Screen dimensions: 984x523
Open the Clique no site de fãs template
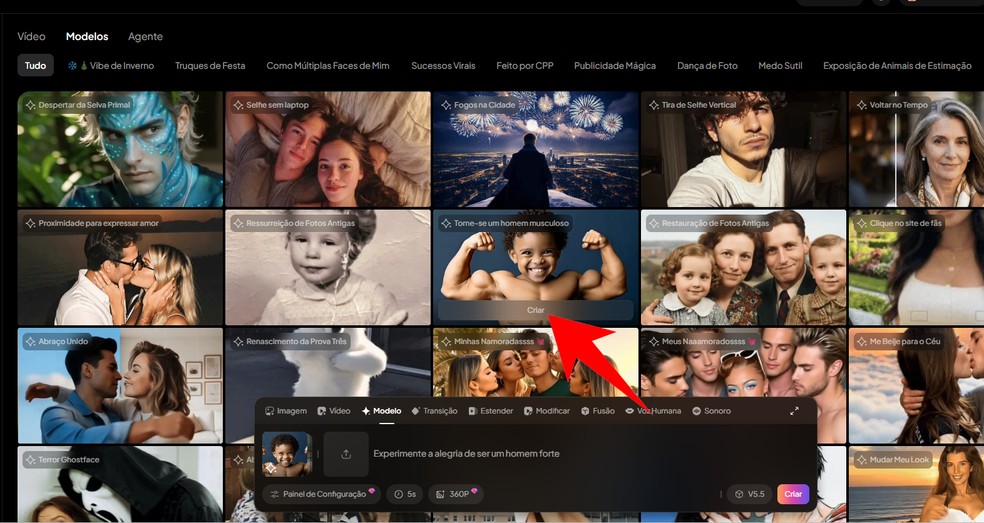(916, 267)
